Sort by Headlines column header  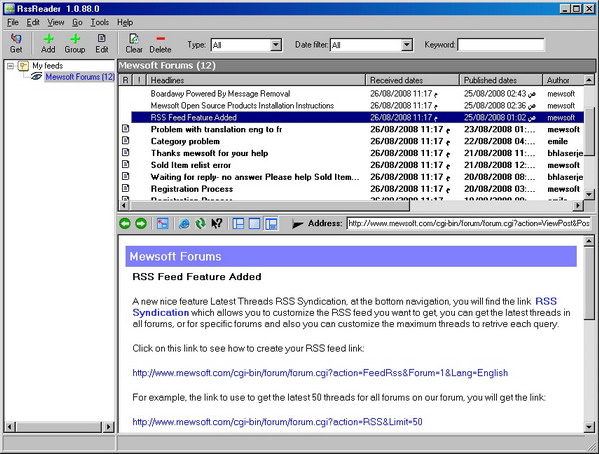click(x=256, y=80)
